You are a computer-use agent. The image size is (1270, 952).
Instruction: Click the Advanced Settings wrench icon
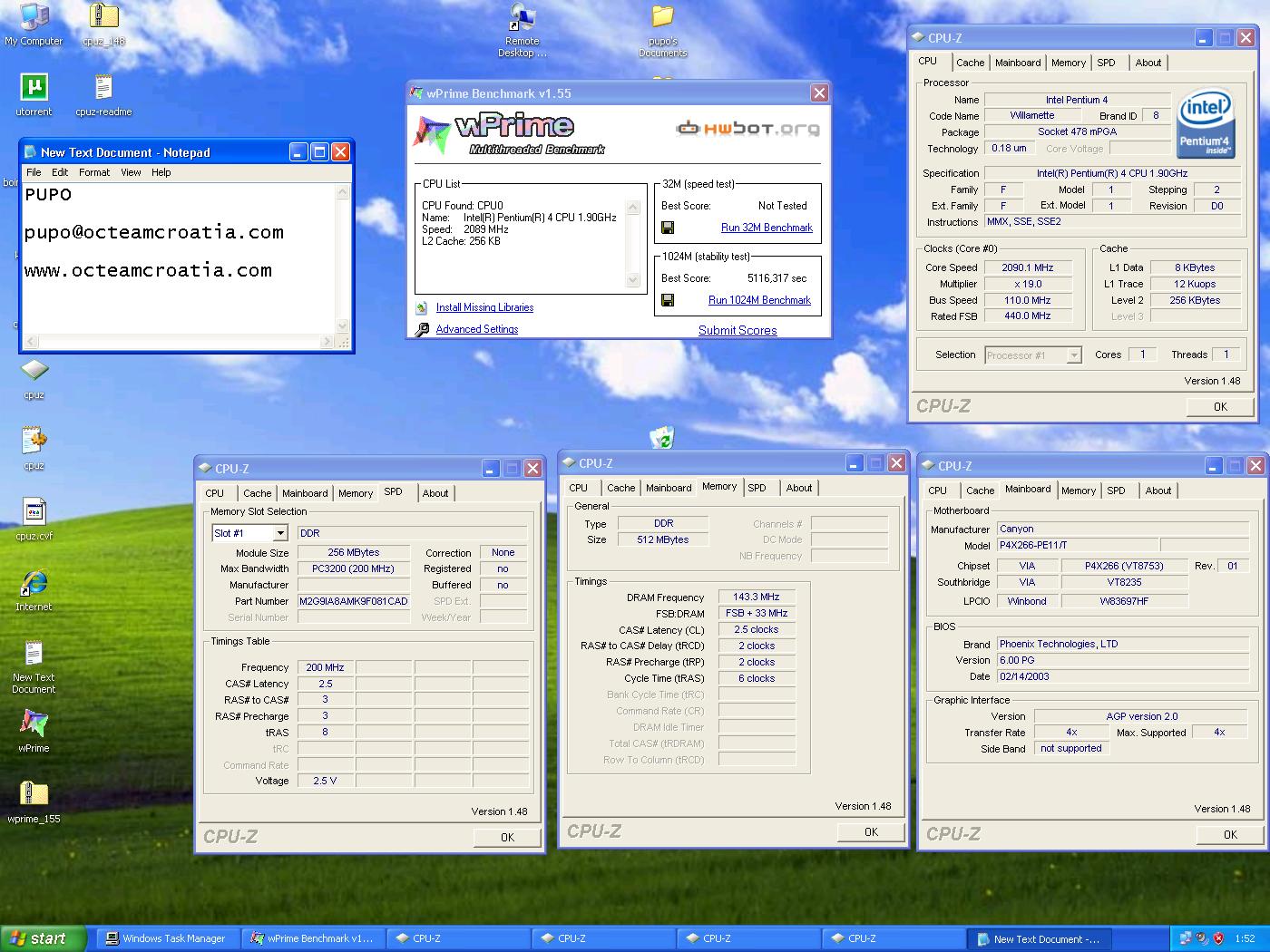[x=422, y=330]
